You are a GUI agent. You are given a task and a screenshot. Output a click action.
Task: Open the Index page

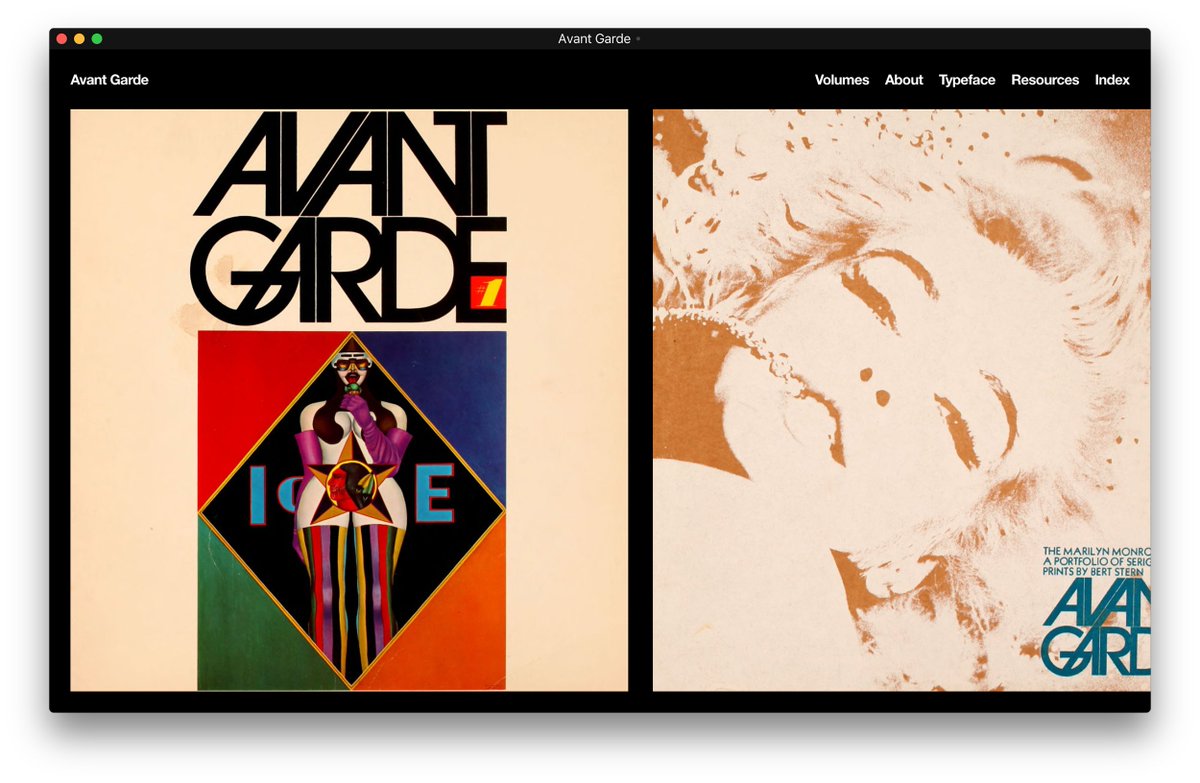point(1112,80)
